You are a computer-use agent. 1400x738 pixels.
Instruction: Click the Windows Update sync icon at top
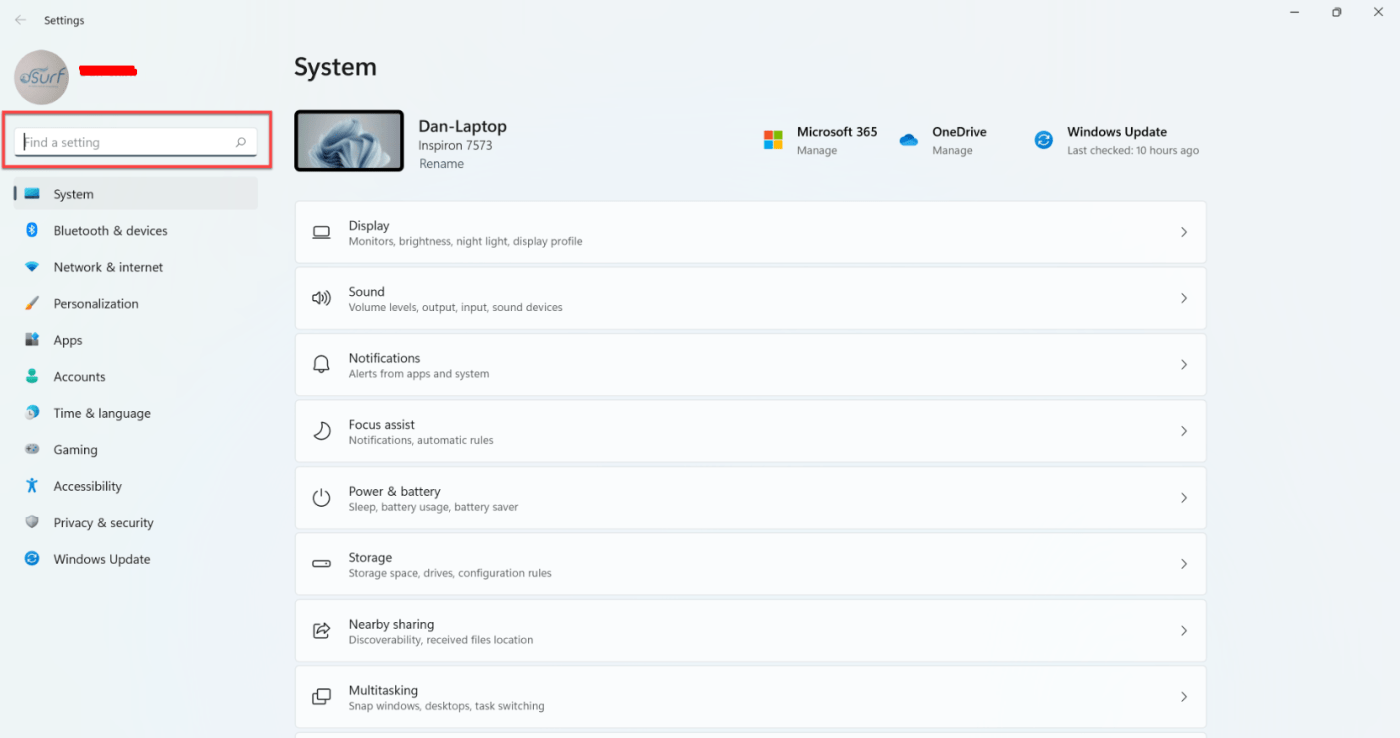pyautogui.click(x=1043, y=140)
